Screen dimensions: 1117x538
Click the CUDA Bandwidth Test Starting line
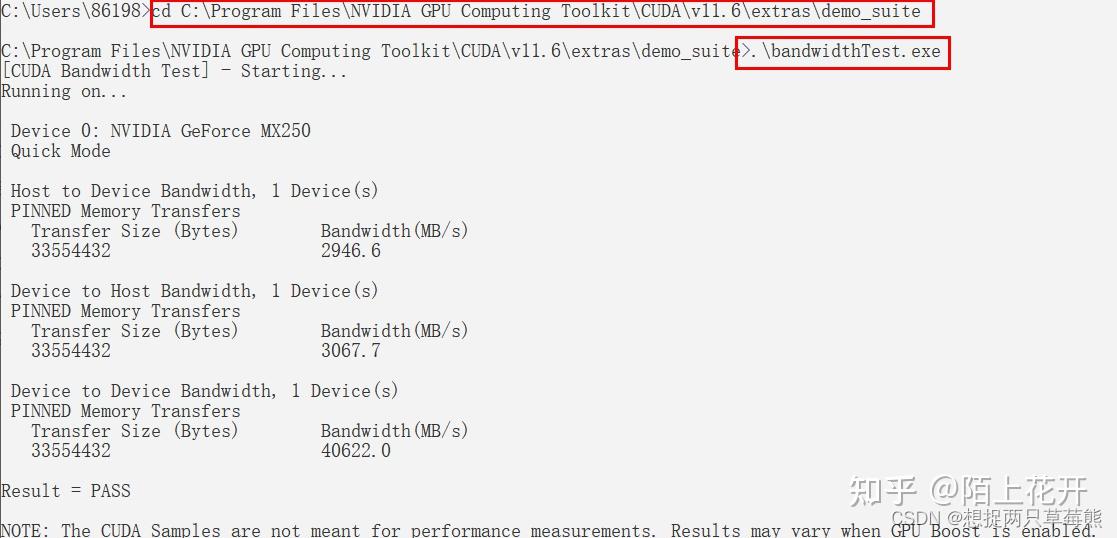[x=174, y=71]
